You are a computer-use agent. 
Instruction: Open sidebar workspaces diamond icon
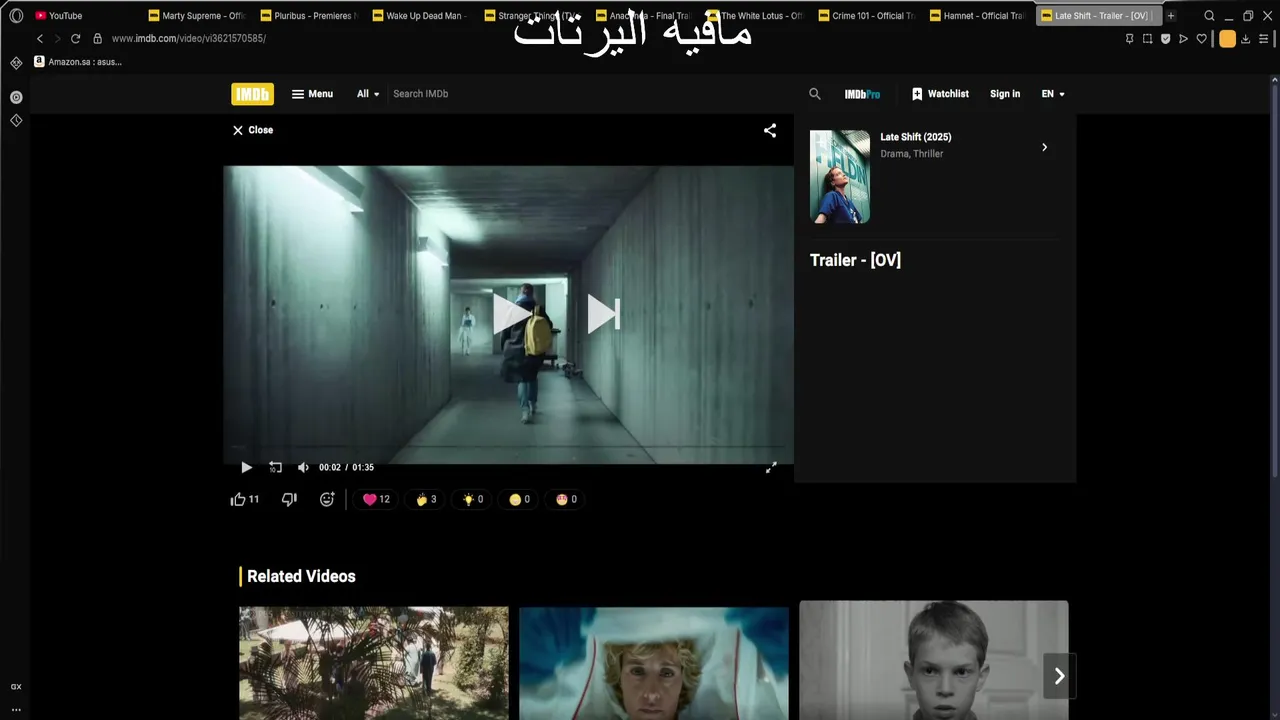16,62
